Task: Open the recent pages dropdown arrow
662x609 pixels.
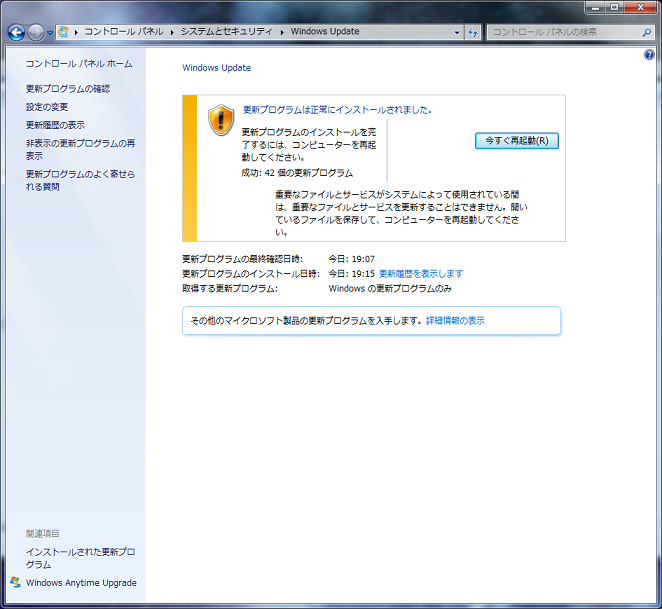Action: coord(50,33)
